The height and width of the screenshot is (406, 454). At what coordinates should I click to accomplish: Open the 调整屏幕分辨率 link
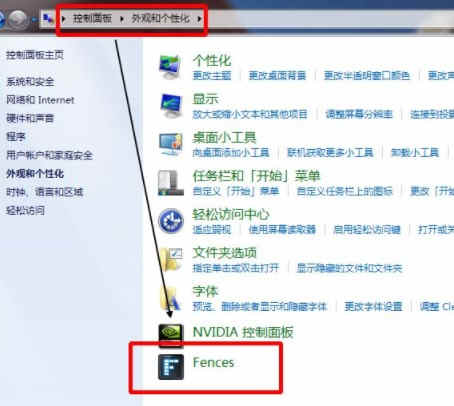(x=359, y=114)
